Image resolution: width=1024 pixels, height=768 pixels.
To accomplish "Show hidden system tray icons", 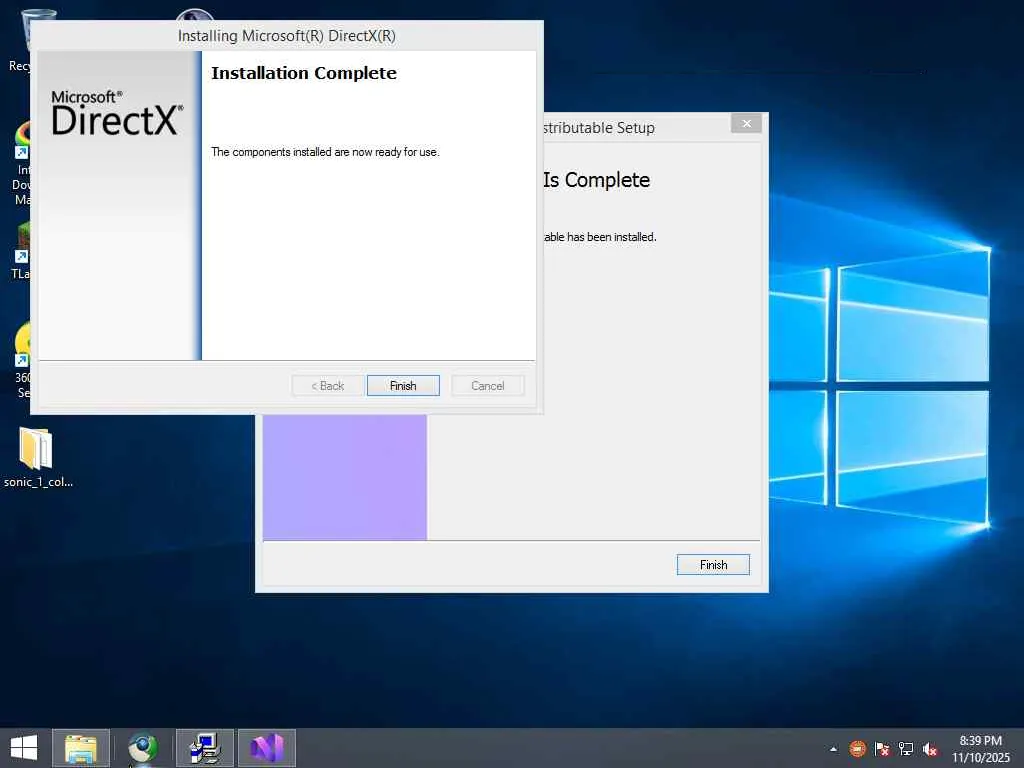I will click(833, 748).
